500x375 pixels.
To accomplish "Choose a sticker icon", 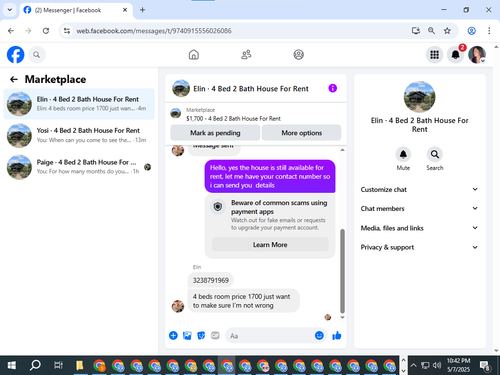I will point(201,335).
